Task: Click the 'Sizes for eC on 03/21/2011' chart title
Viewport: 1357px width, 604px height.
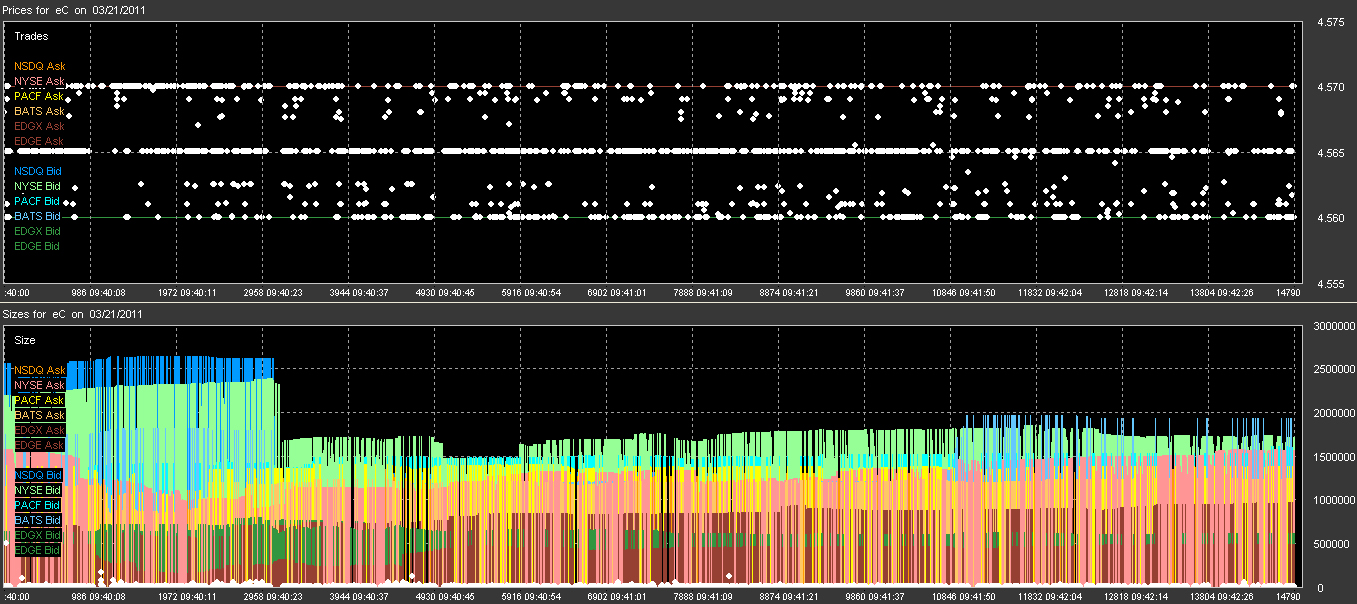Action: (72, 313)
